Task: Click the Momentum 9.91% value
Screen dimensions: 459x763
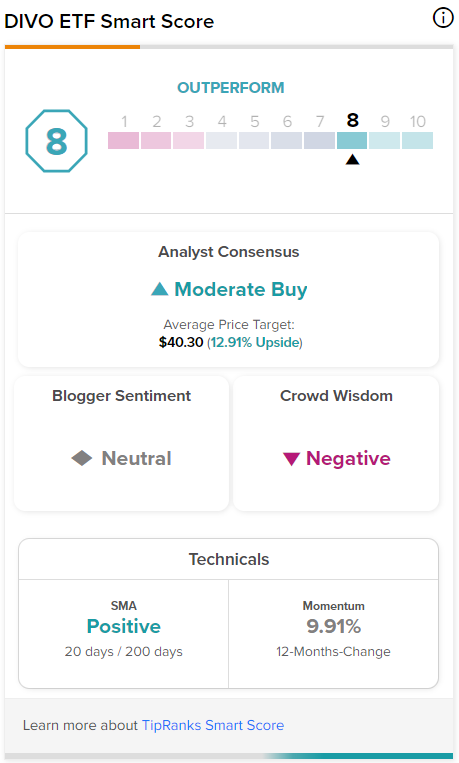Action: point(333,626)
